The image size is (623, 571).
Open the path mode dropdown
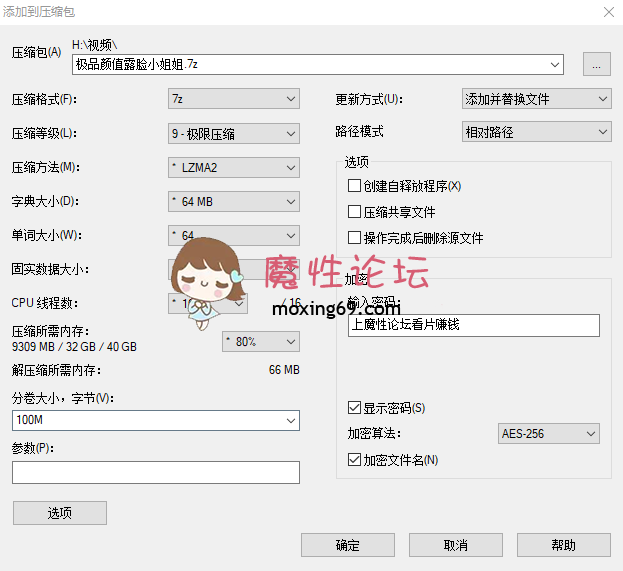tap(536, 132)
